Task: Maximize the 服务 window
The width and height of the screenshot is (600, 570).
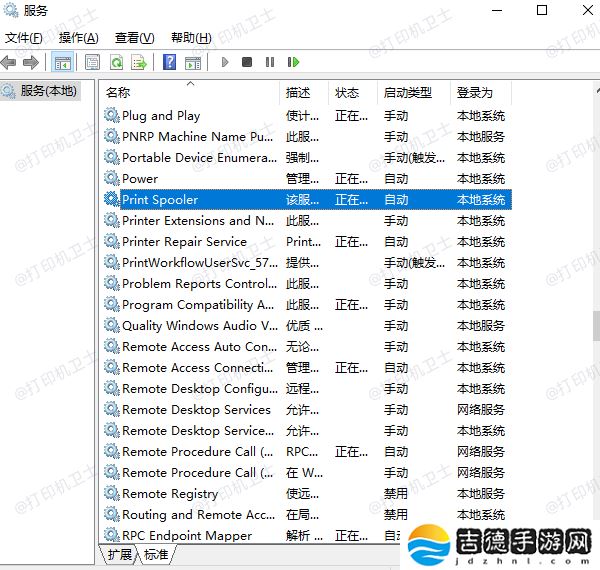Action: (542, 10)
